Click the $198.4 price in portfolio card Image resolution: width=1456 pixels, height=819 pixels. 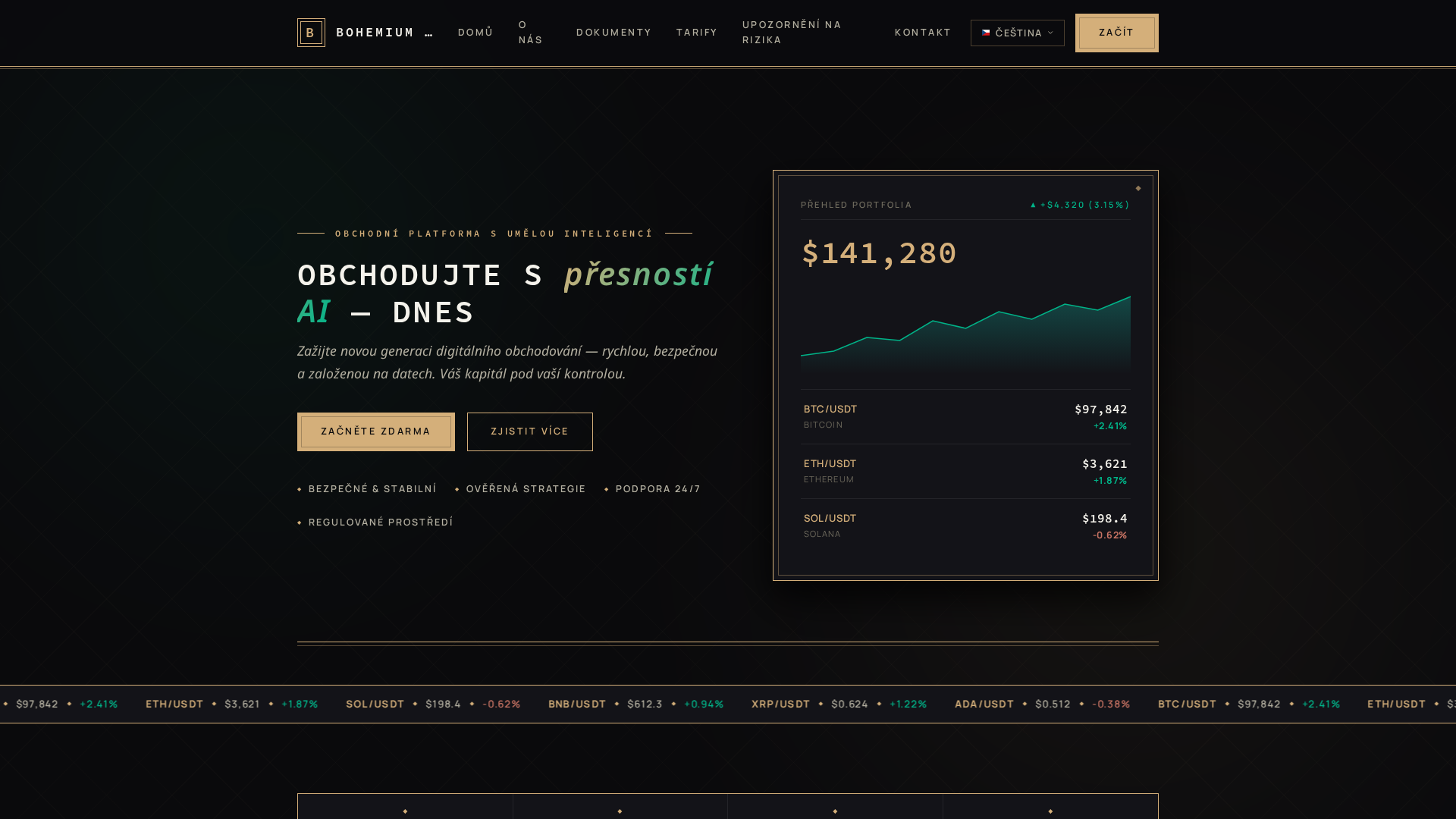coord(1105,519)
